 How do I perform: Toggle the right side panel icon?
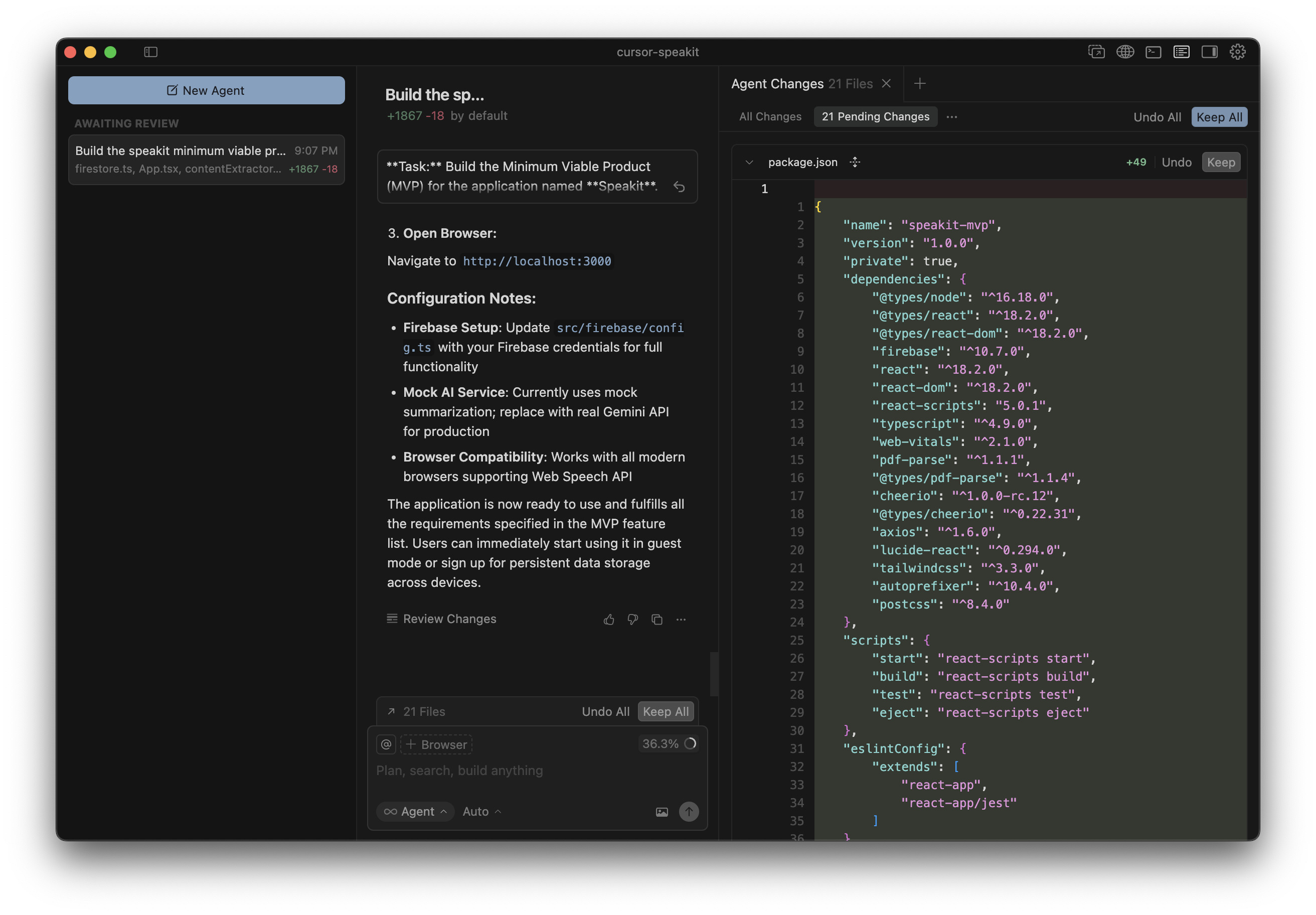[x=1209, y=52]
